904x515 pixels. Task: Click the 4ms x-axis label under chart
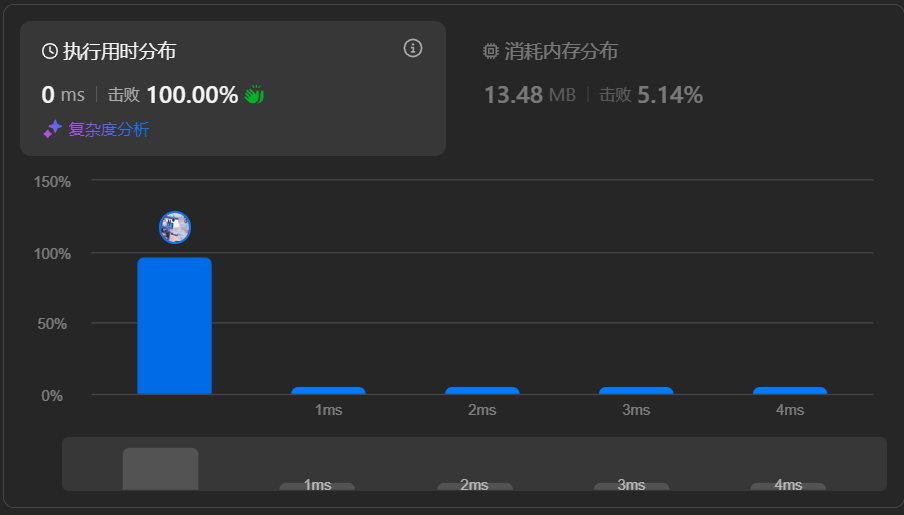pos(790,410)
